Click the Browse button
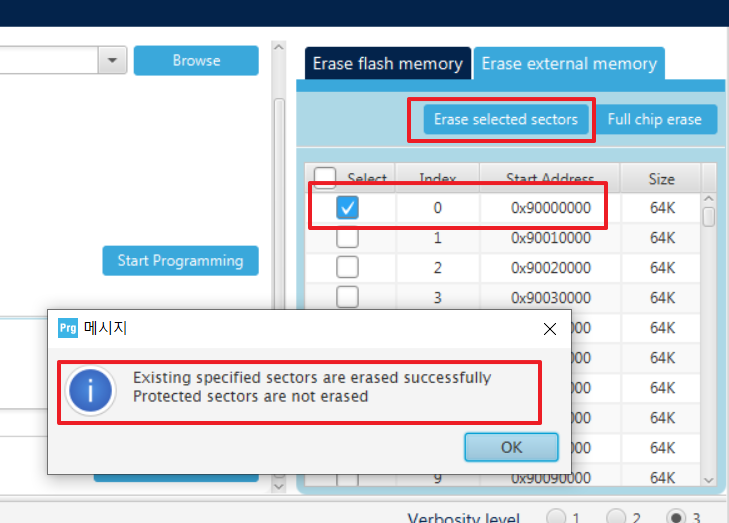This screenshot has width=729, height=523. click(x=196, y=60)
